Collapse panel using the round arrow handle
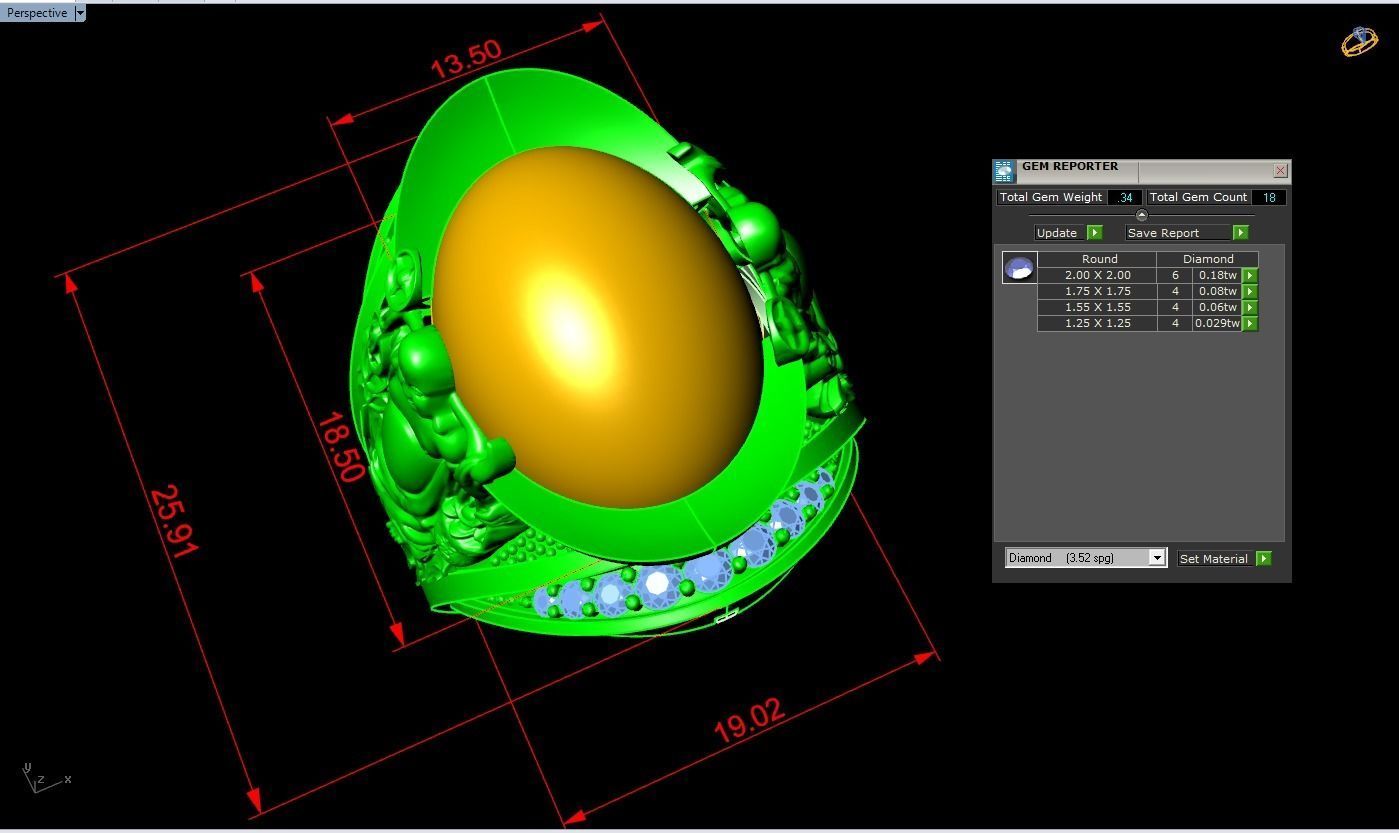This screenshot has height=833, width=1399. point(1141,215)
